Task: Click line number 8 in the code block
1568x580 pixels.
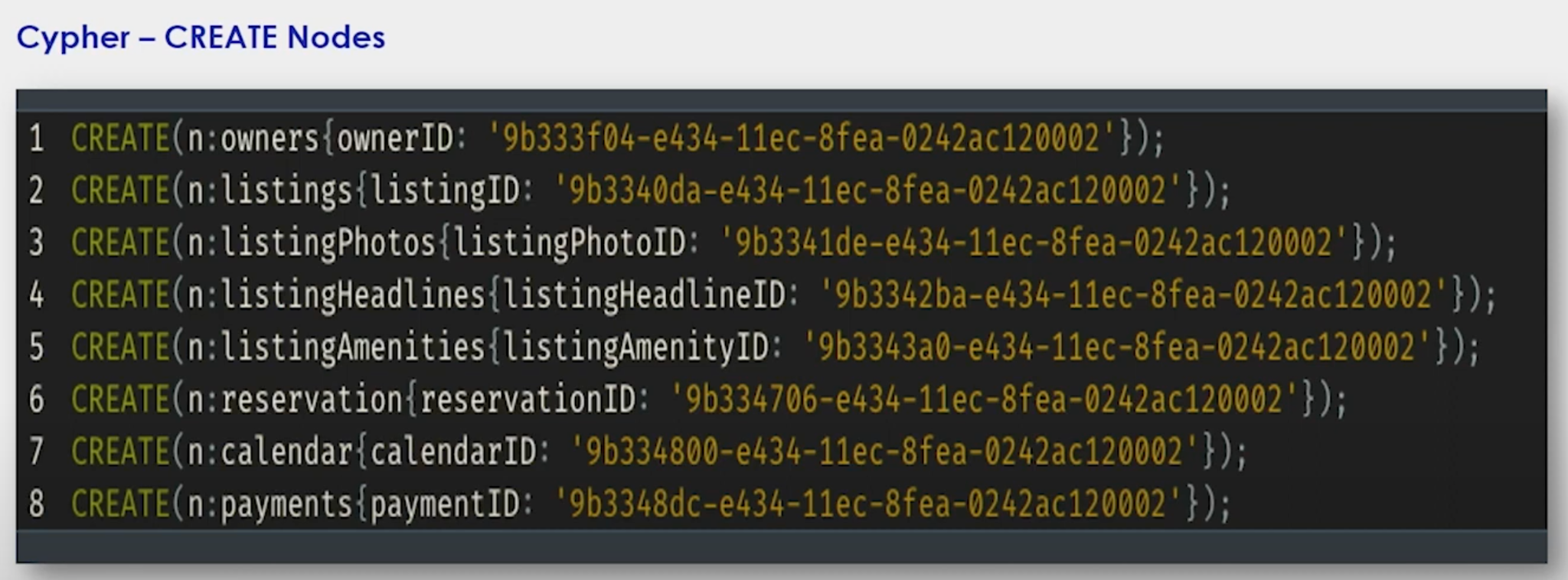Action: (36, 504)
